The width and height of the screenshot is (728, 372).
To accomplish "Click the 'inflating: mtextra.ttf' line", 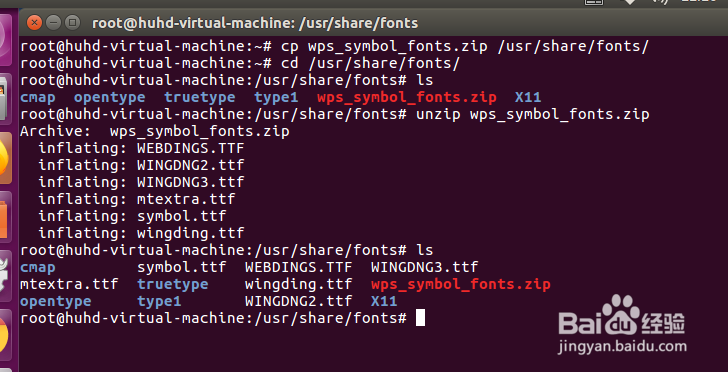I will [136, 199].
